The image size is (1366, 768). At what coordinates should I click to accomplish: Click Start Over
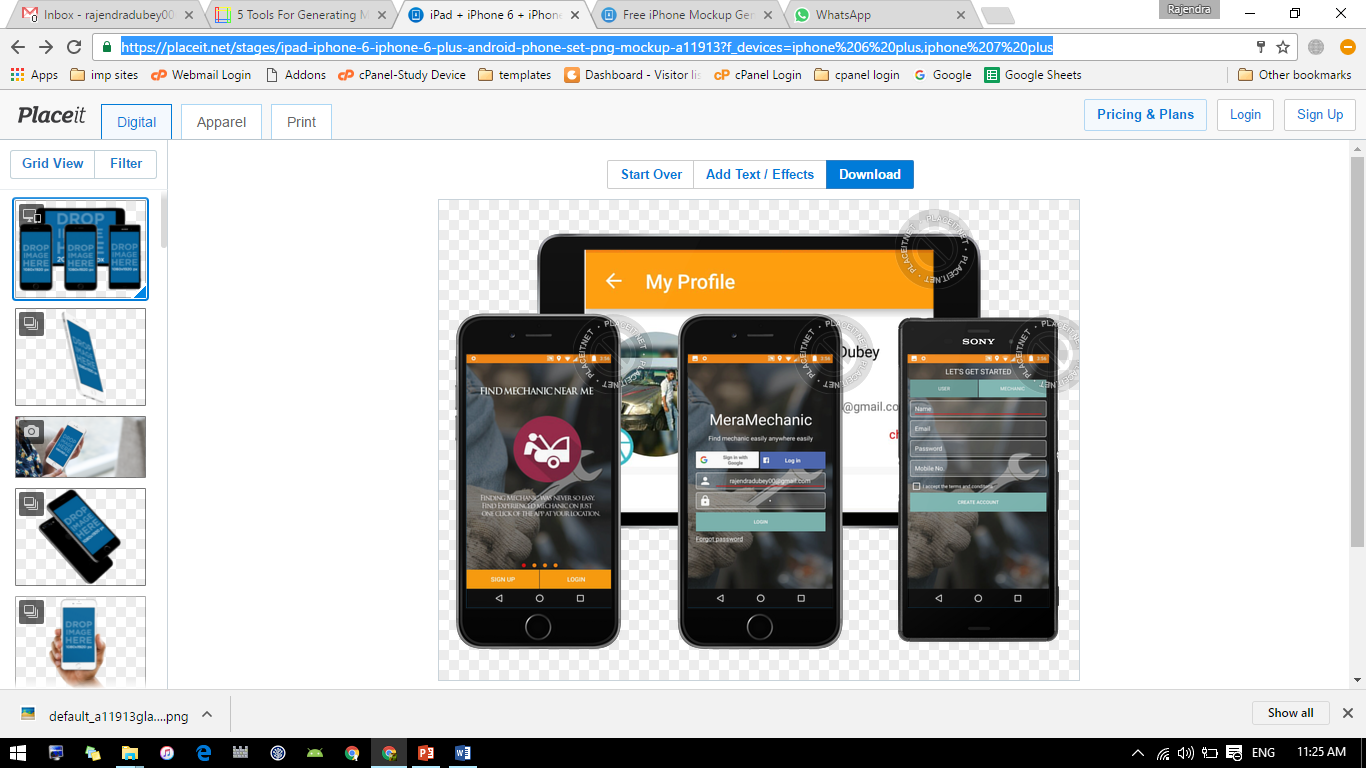[x=651, y=174]
